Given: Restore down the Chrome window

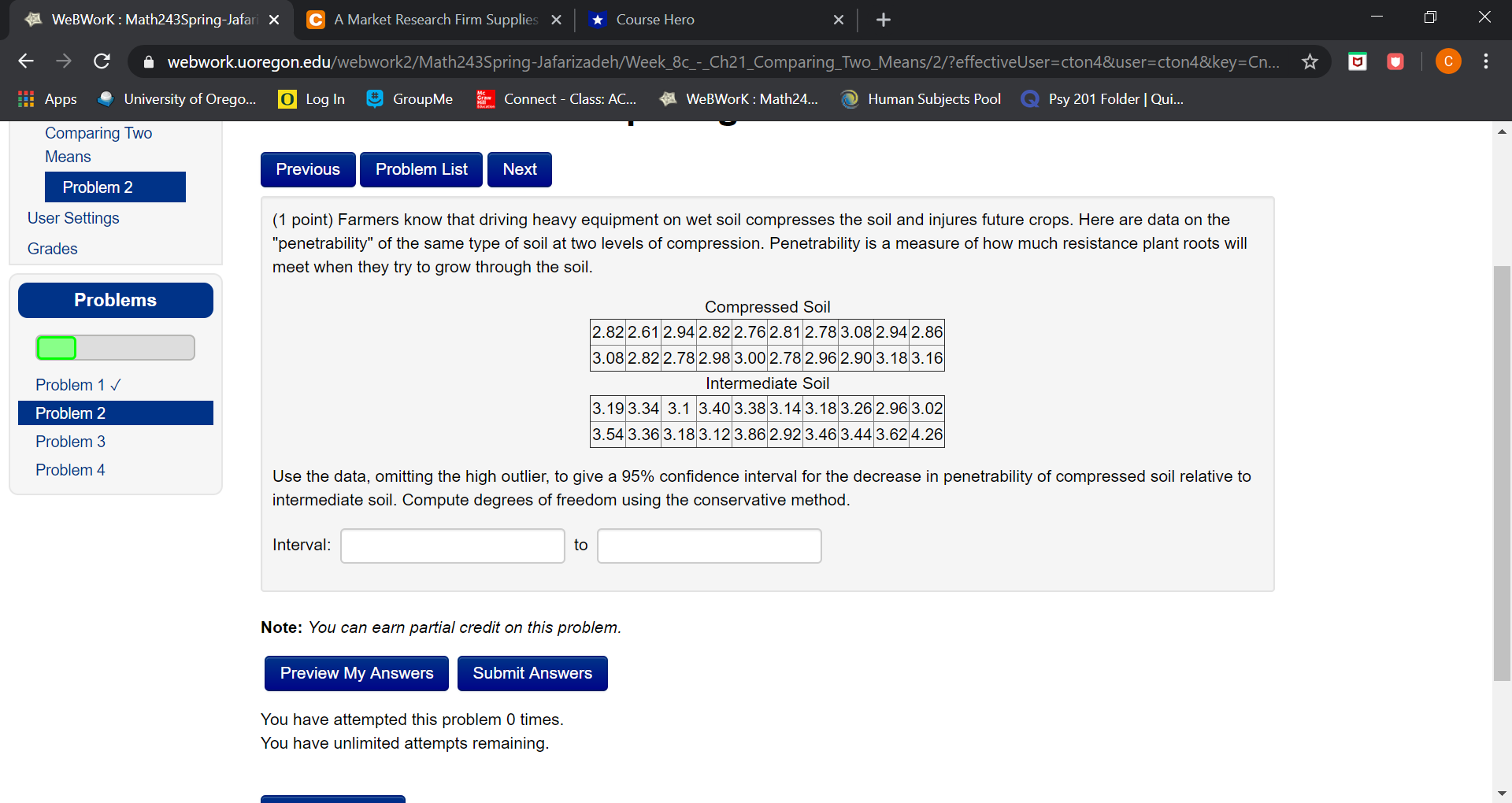Looking at the screenshot, I should (1431, 17).
